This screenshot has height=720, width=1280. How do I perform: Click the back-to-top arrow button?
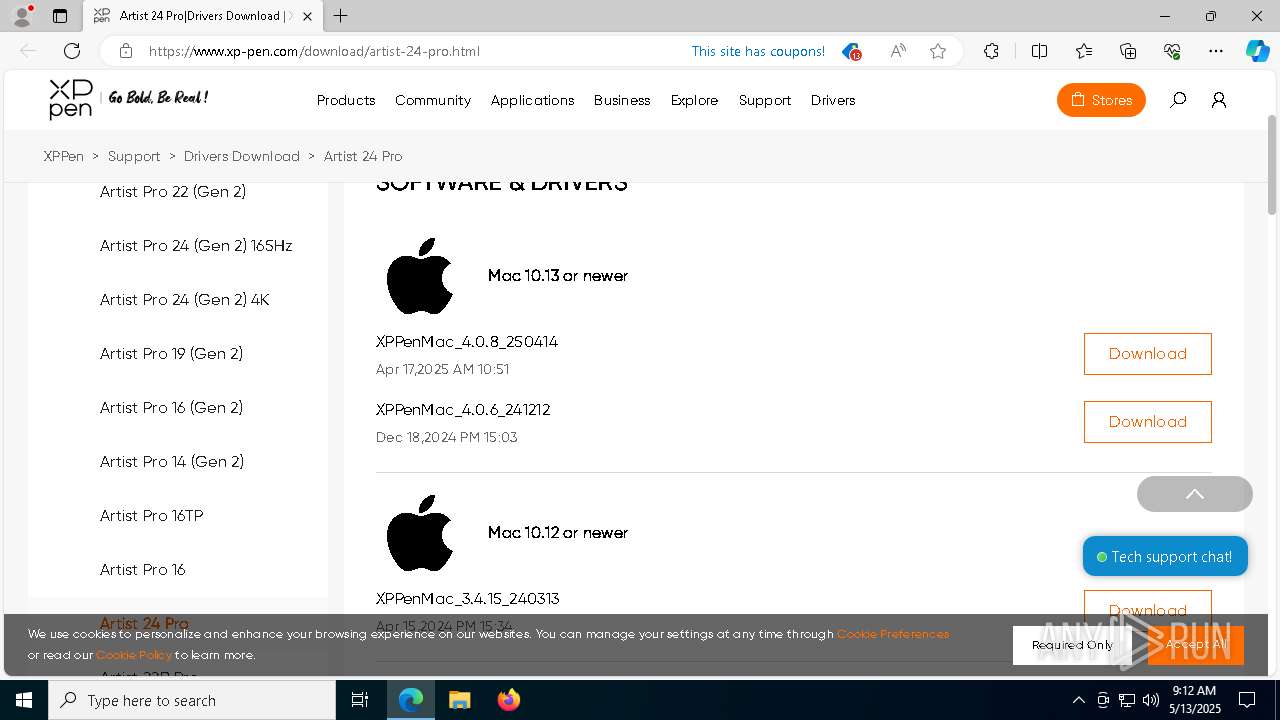coord(1194,494)
